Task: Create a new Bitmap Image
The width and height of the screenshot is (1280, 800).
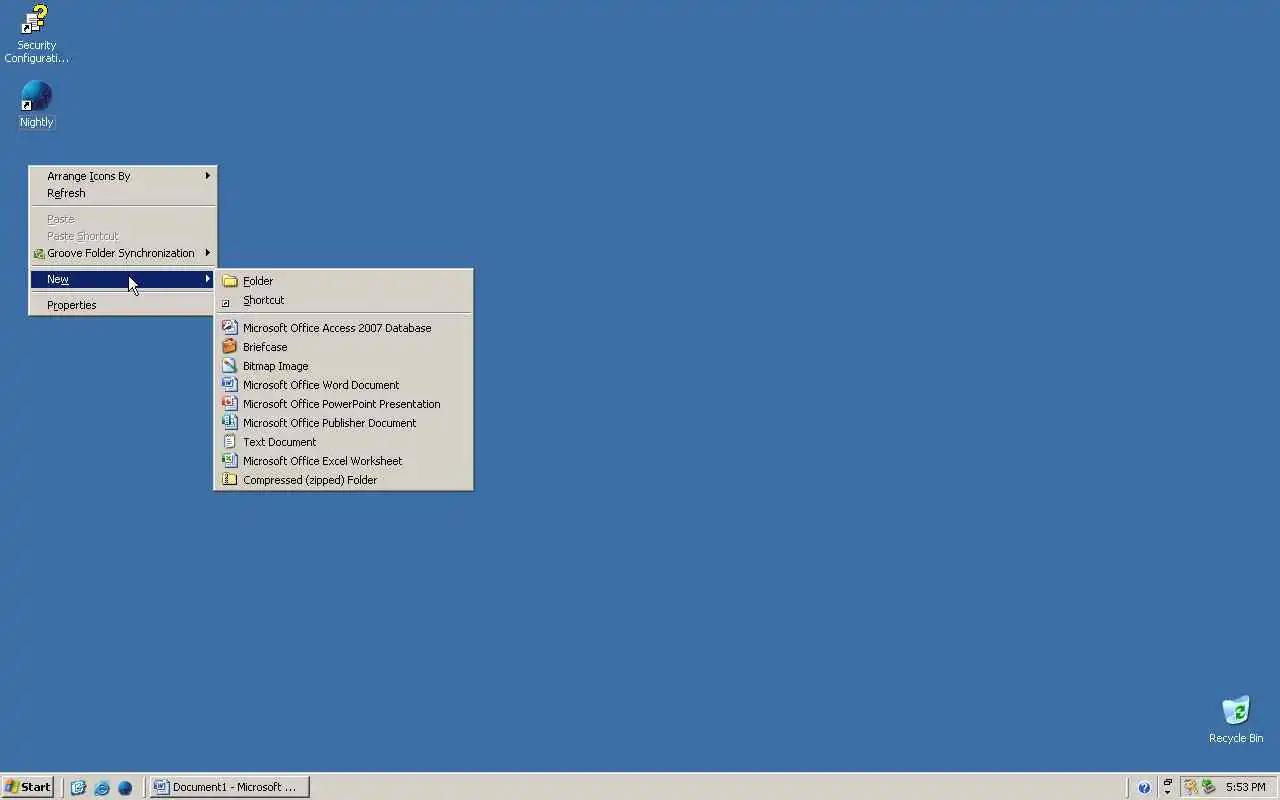Action: (343, 366)
